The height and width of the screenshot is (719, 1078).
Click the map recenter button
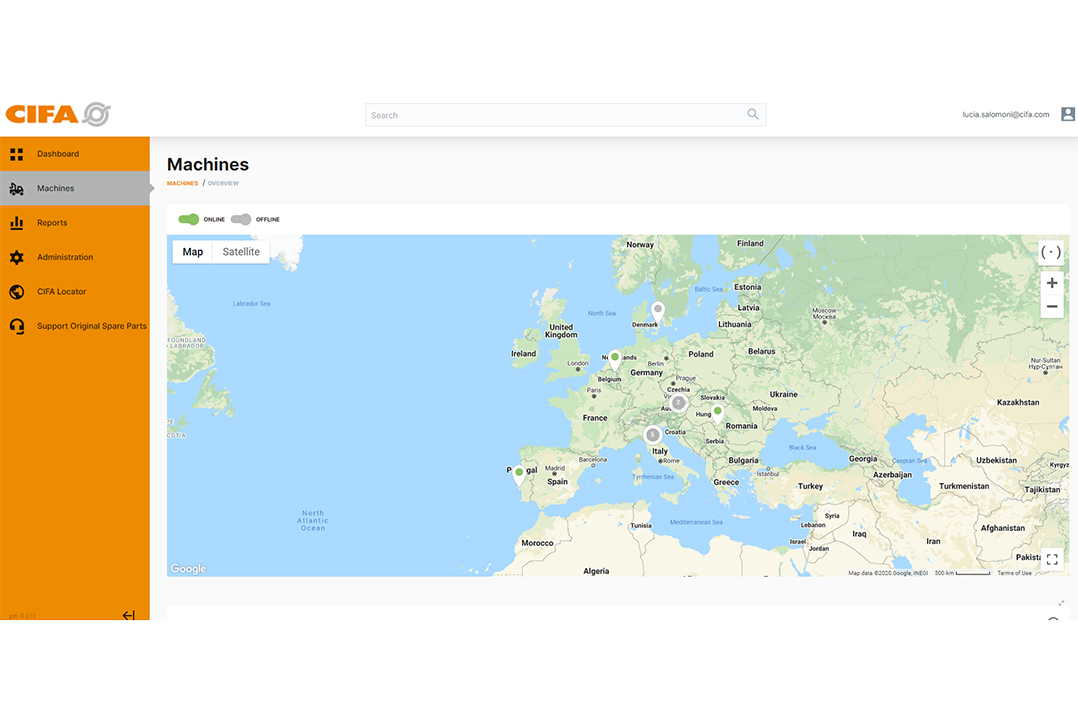tap(1051, 253)
